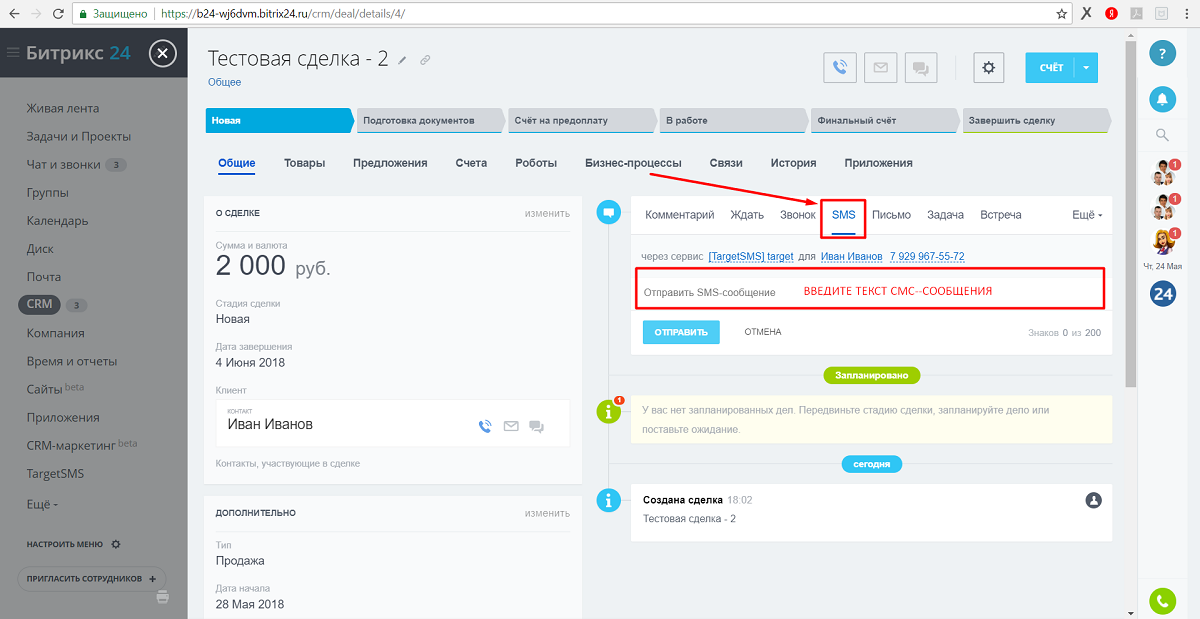1200x619 pixels.
Task: Change the recipient Иван Иванов link
Action: (851, 257)
